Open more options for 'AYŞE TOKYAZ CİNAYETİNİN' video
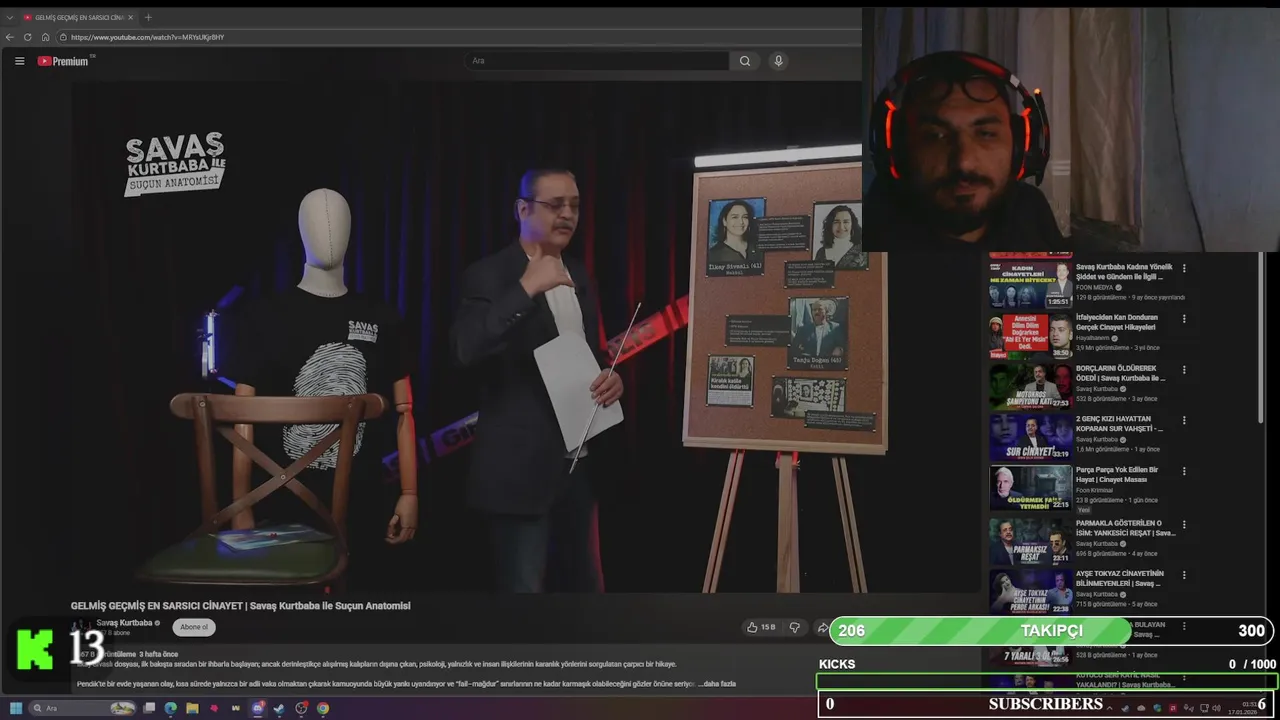The width and height of the screenshot is (1280, 720). [x=1184, y=575]
